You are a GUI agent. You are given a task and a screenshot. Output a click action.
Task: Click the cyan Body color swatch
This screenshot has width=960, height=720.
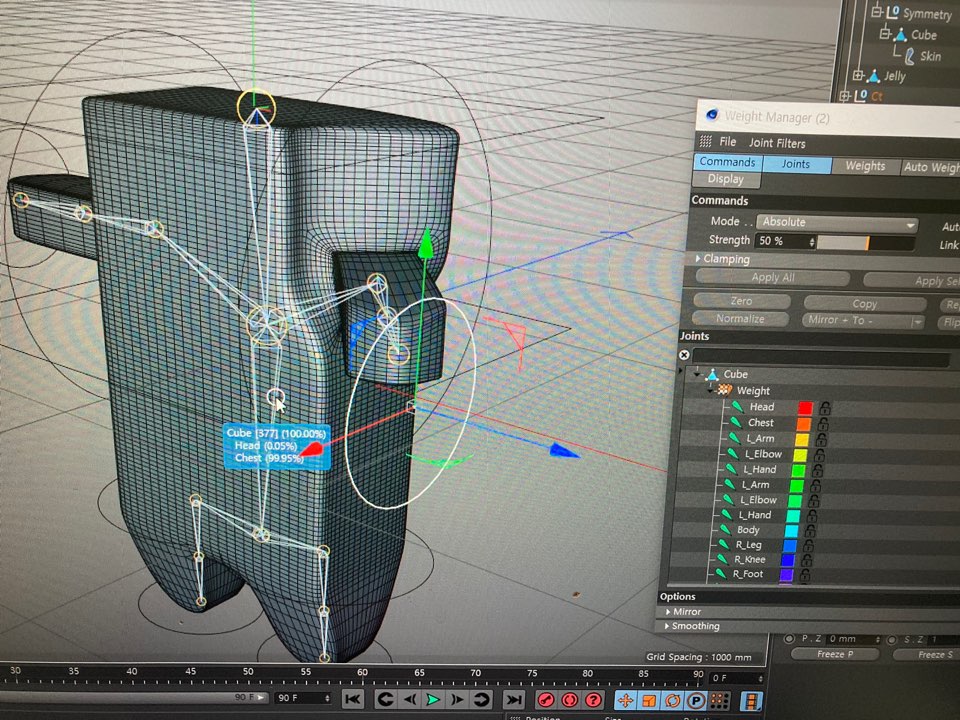(x=792, y=530)
